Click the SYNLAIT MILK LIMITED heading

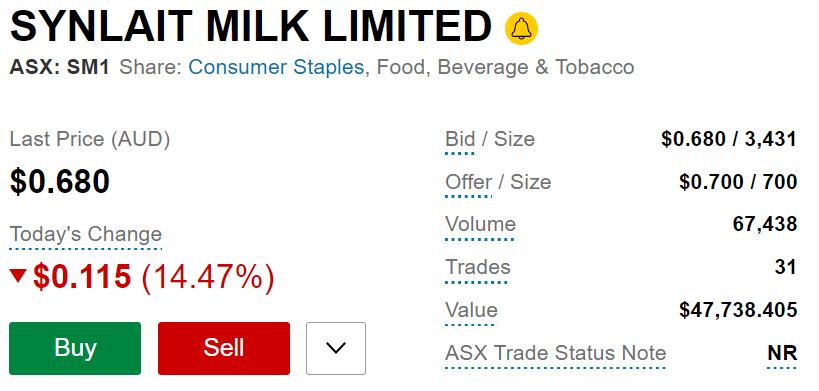click(251, 26)
